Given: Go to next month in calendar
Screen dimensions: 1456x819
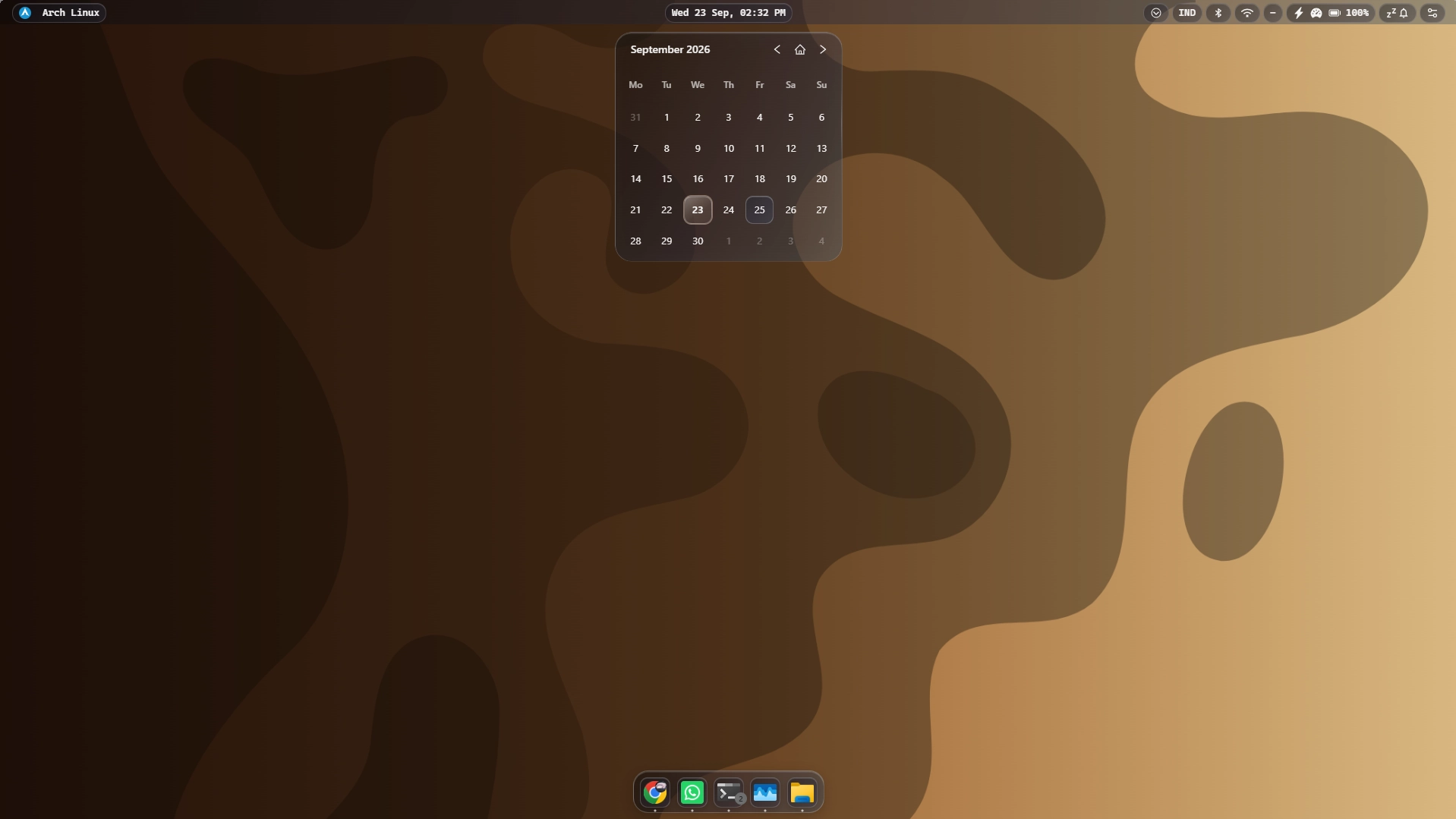Looking at the screenshot, I should (823, 49).
